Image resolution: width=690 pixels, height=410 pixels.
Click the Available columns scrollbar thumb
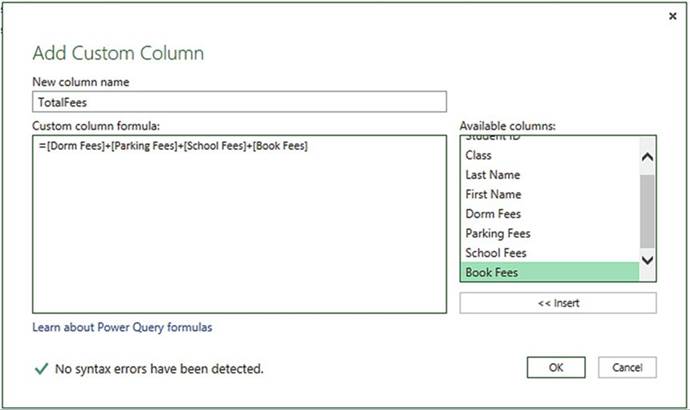coord(647,210)
